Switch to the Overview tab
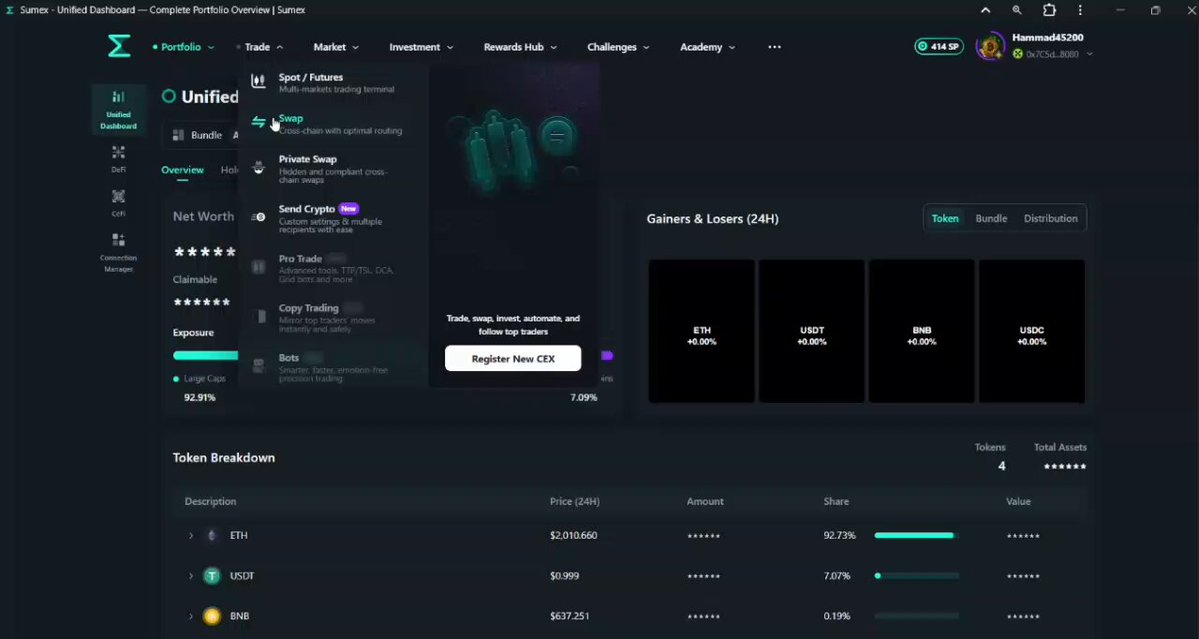The width and height of the screenshot is (1199, 639). click(183, 170)
